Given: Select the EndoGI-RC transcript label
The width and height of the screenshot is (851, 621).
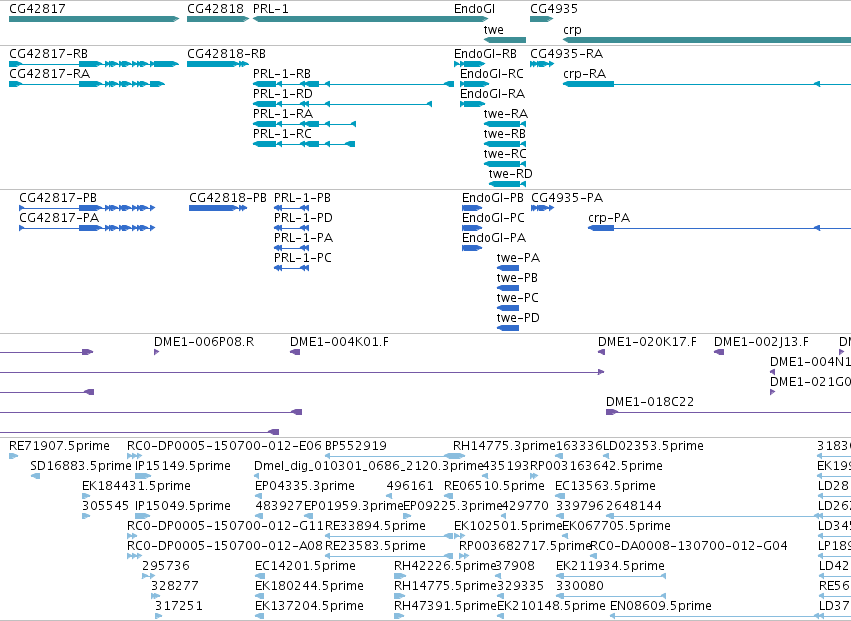Looking at the screenshot, I should 492,74.
